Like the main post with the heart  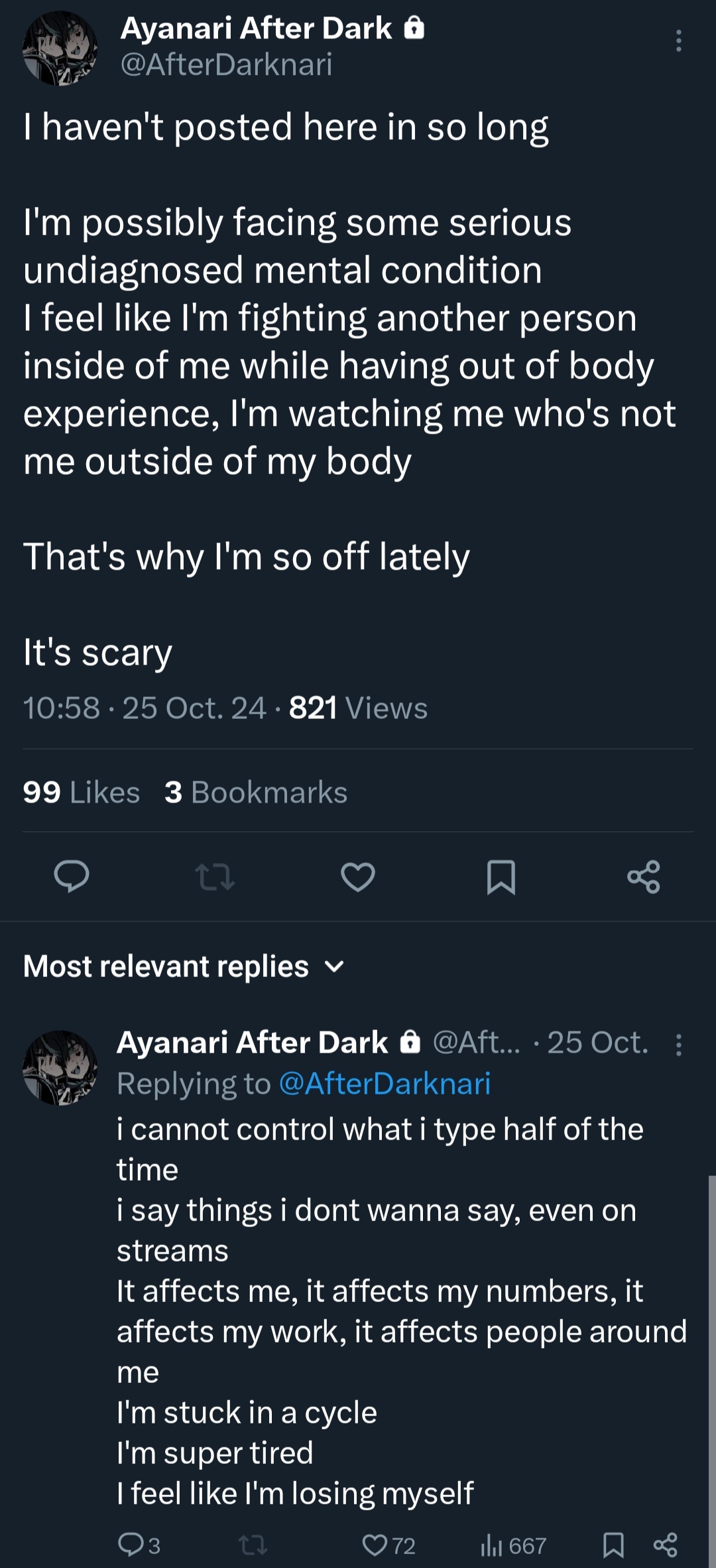pos(358,877)
